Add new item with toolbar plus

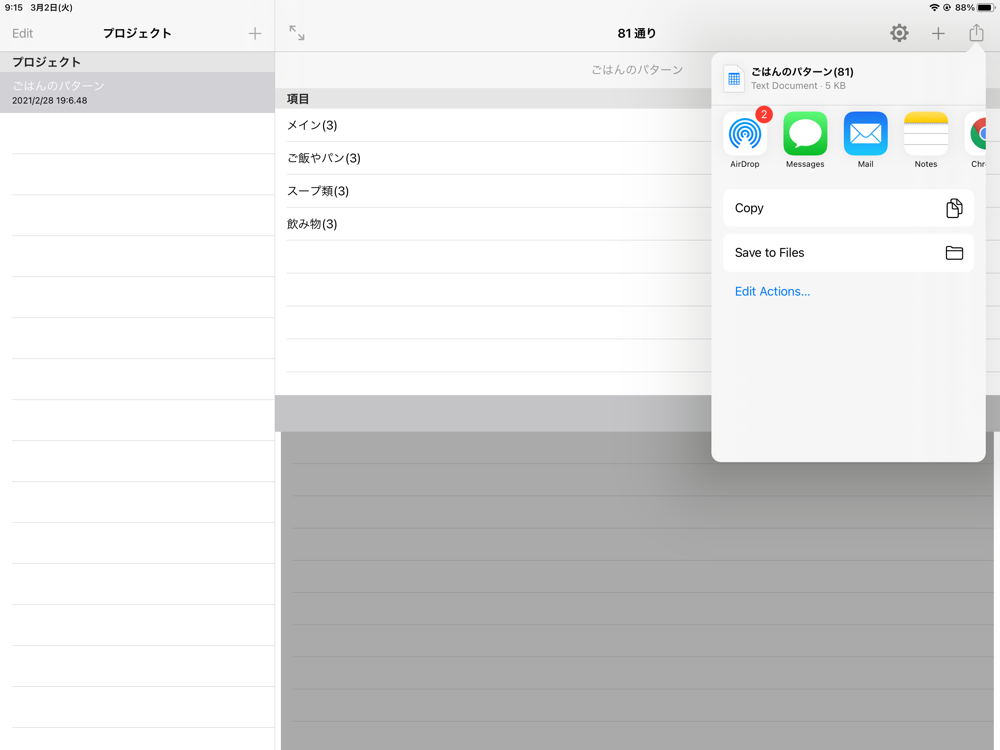(938, 33)
